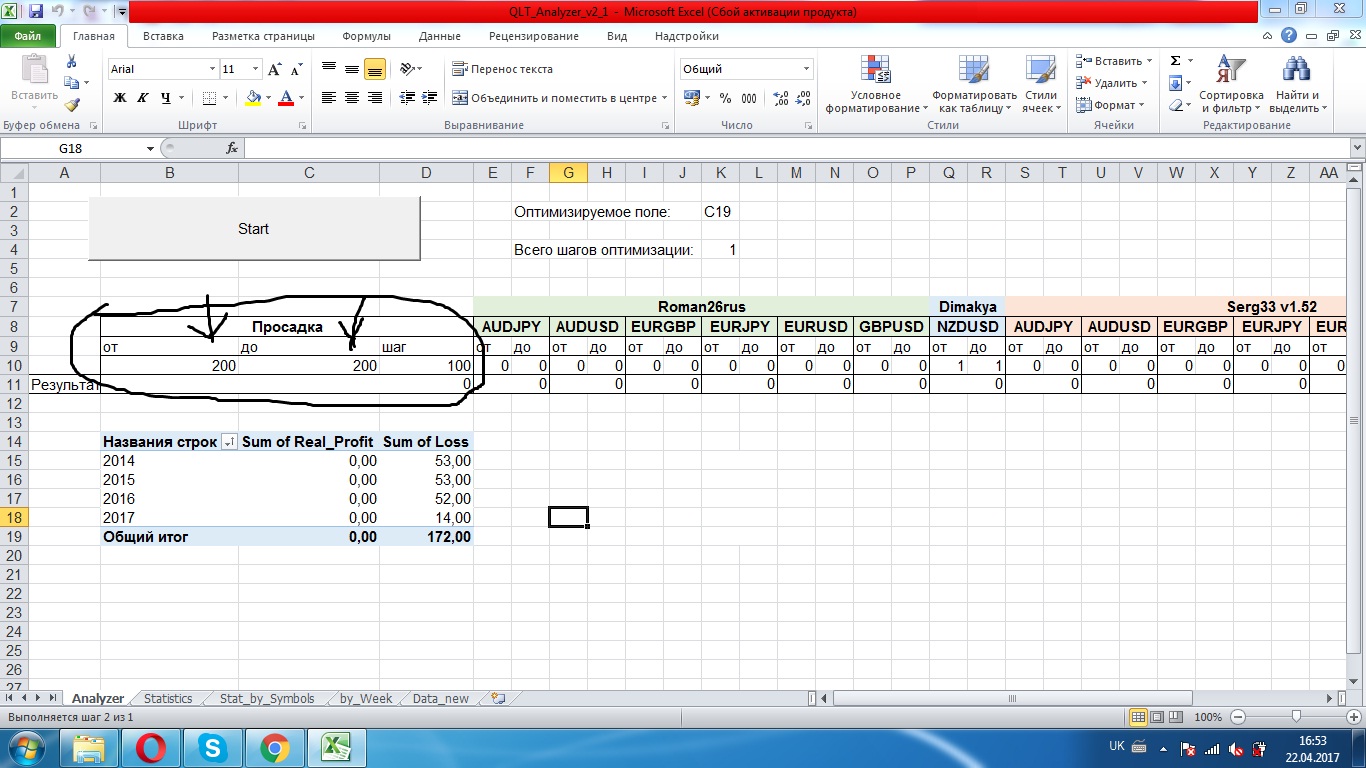Click Объединить и поместить в центре
The image size is (1366, 768).
tap(555, 98)
